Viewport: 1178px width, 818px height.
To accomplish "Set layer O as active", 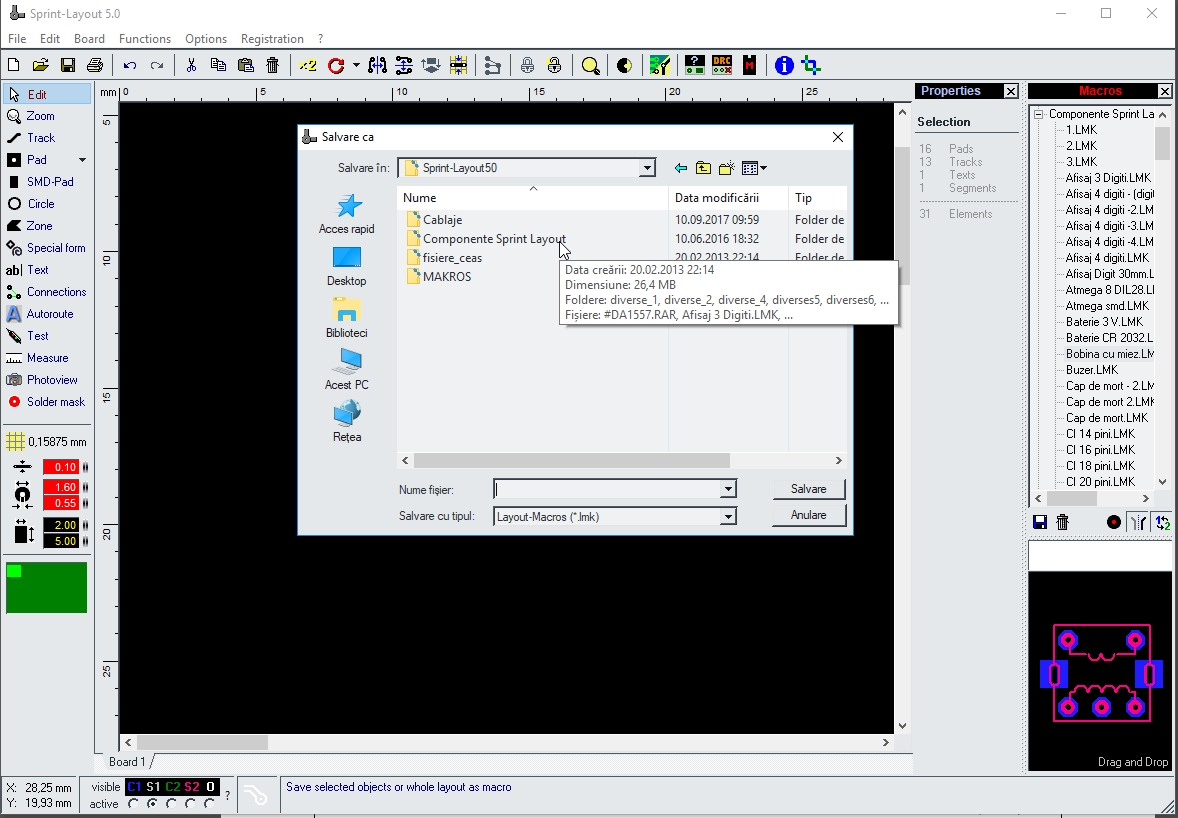I will click(x=210, y=804).
